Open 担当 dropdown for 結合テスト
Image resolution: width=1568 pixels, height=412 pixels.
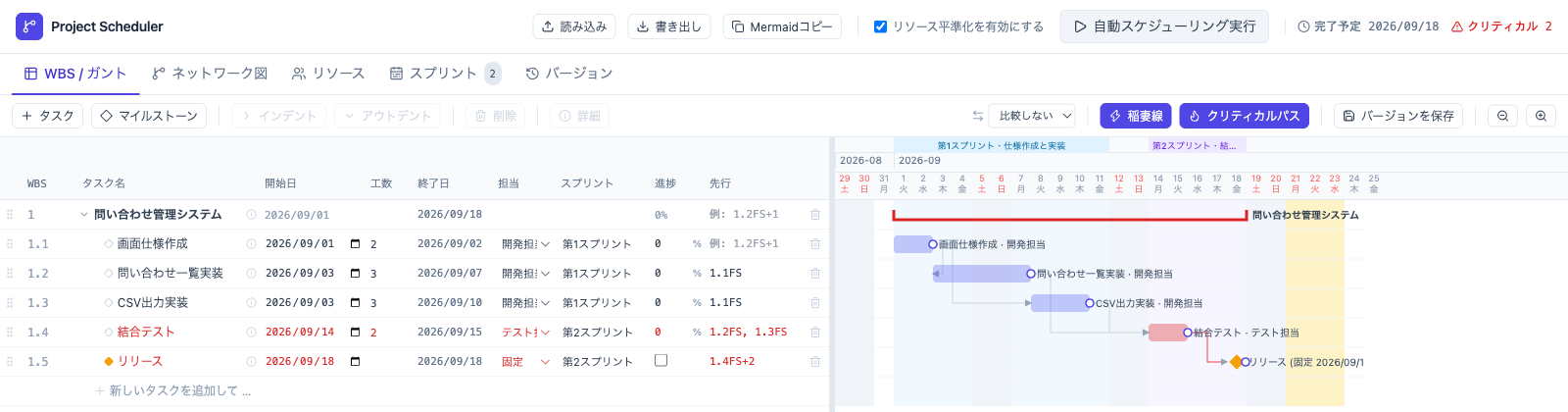tap(525, 333)
